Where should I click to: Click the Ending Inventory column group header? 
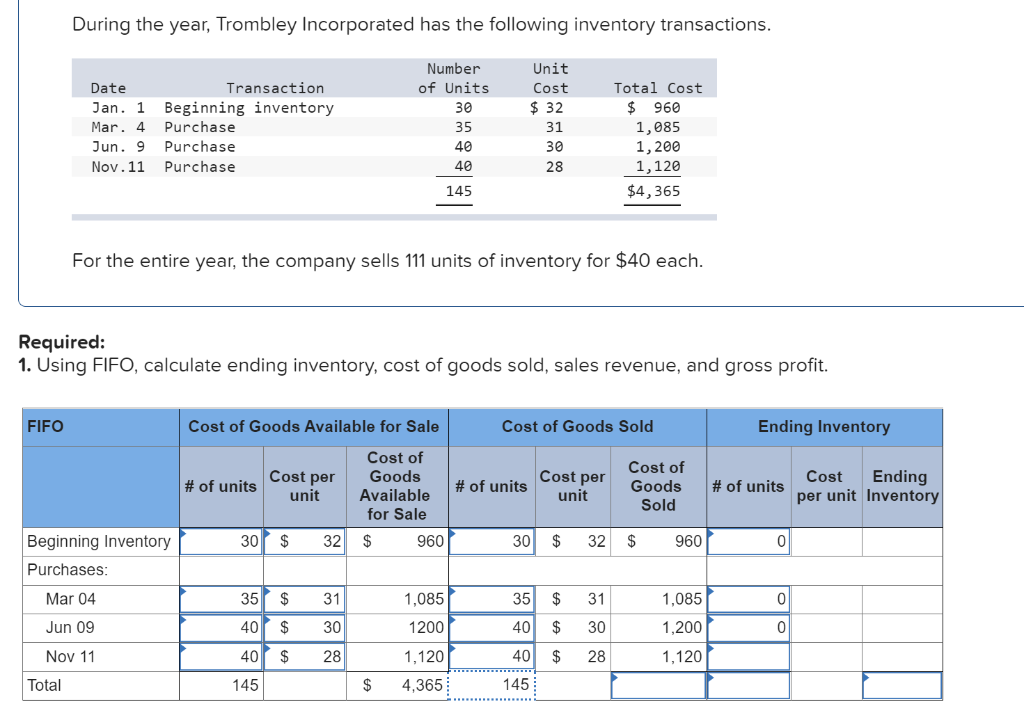click(x=825, y=427)
